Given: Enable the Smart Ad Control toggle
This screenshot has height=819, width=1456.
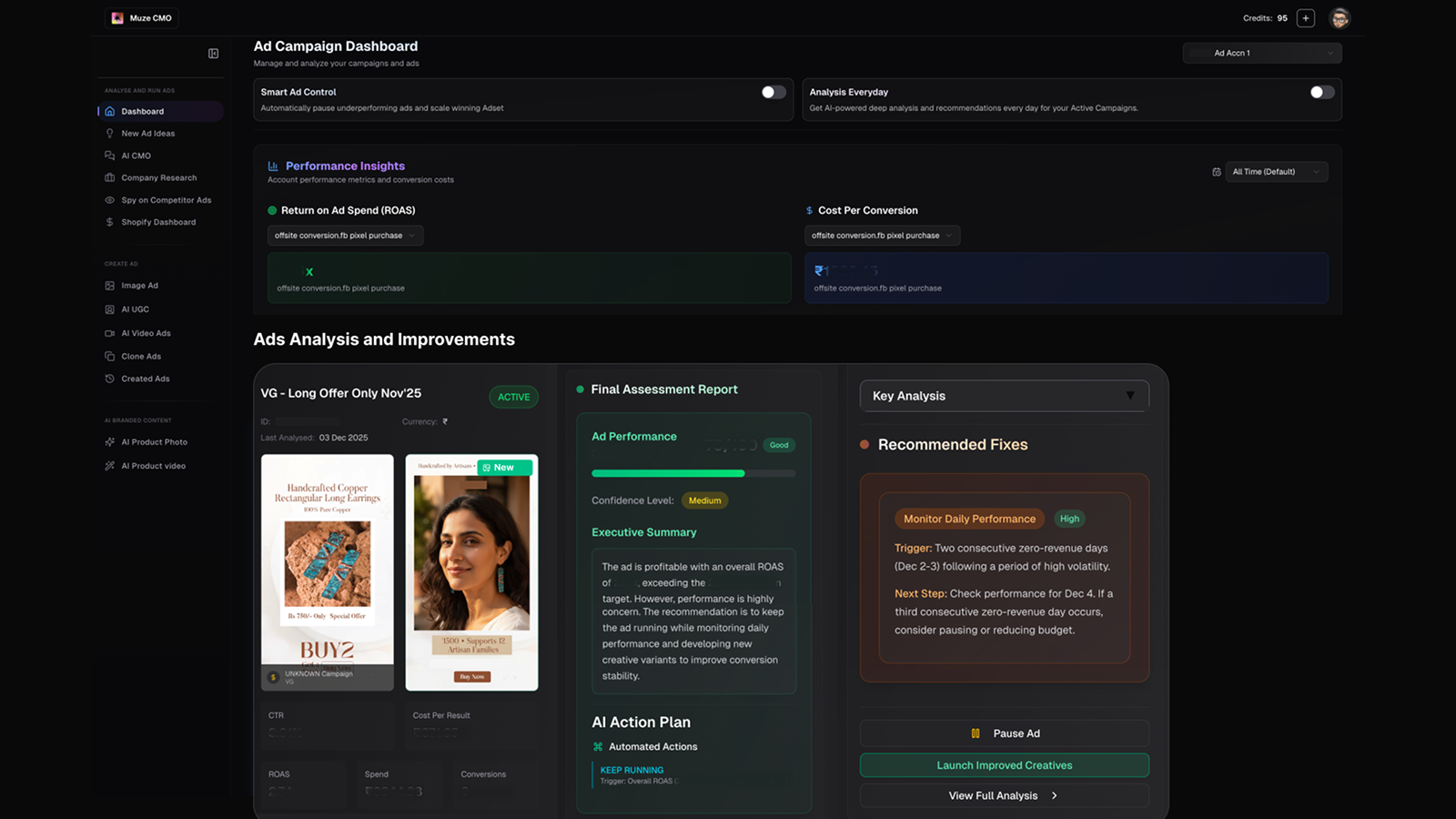Looking at the screenshot, I should point(773,92).
